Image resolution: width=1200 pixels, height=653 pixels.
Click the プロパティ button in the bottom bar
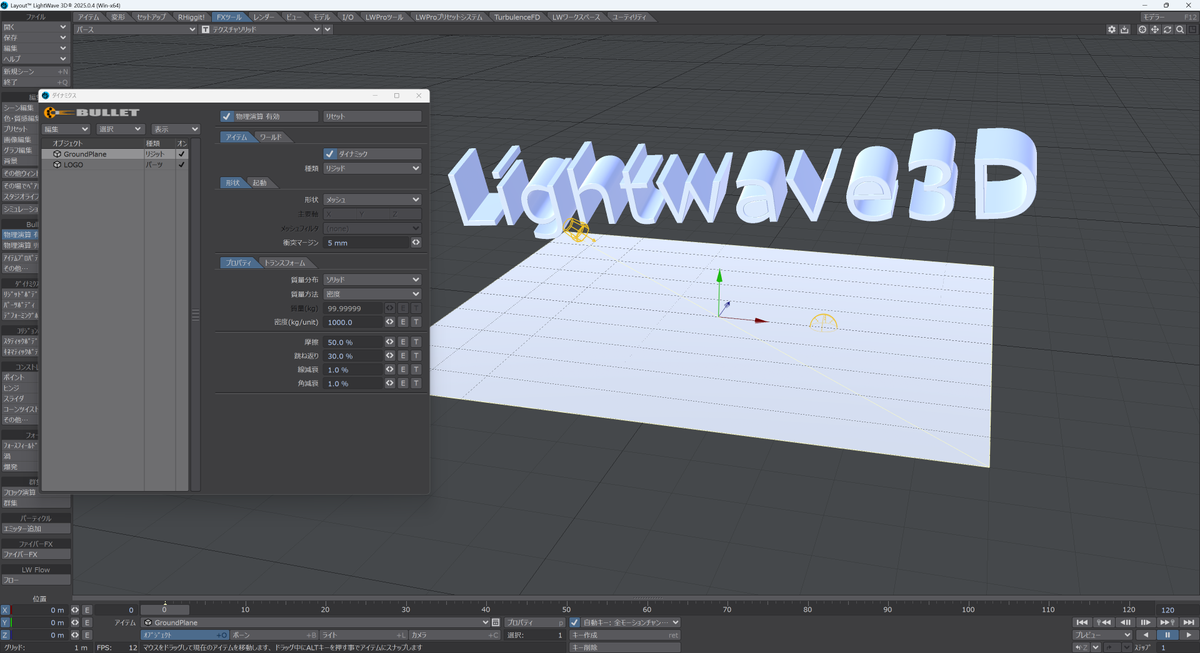pyautogui.click(x=535, y=622)
